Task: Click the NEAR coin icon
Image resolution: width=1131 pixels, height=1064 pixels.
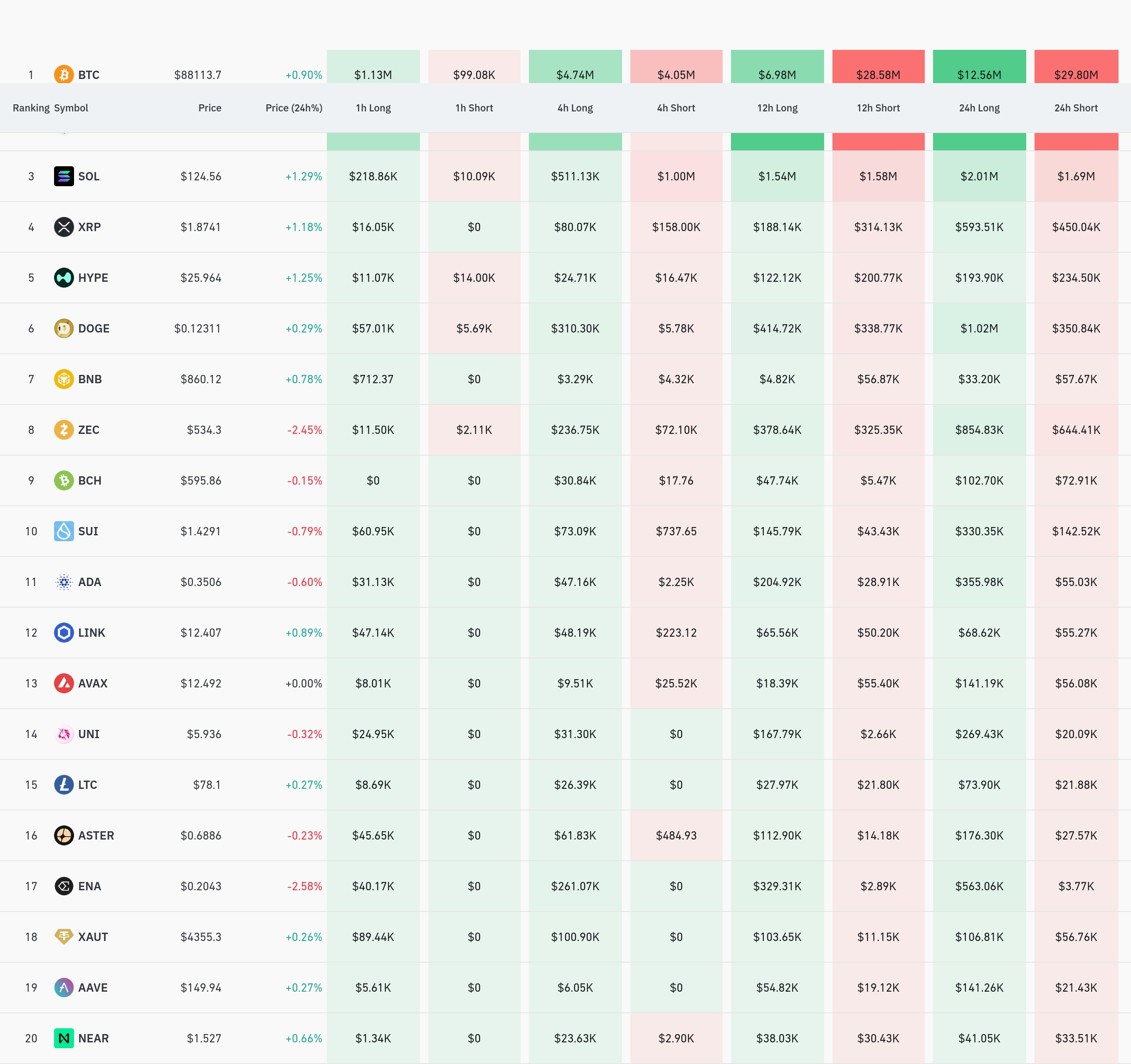Action: [x=64, y=1038]
